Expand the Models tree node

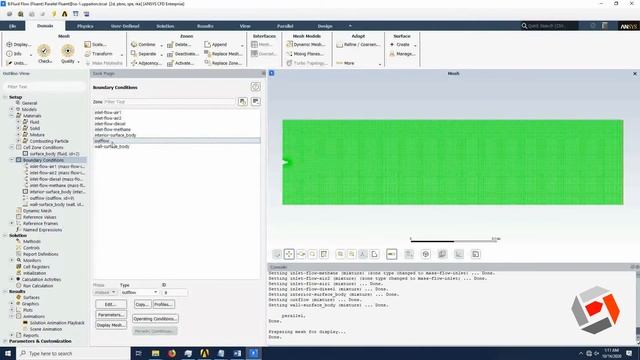pyautogui.click(x=12, y=109)
